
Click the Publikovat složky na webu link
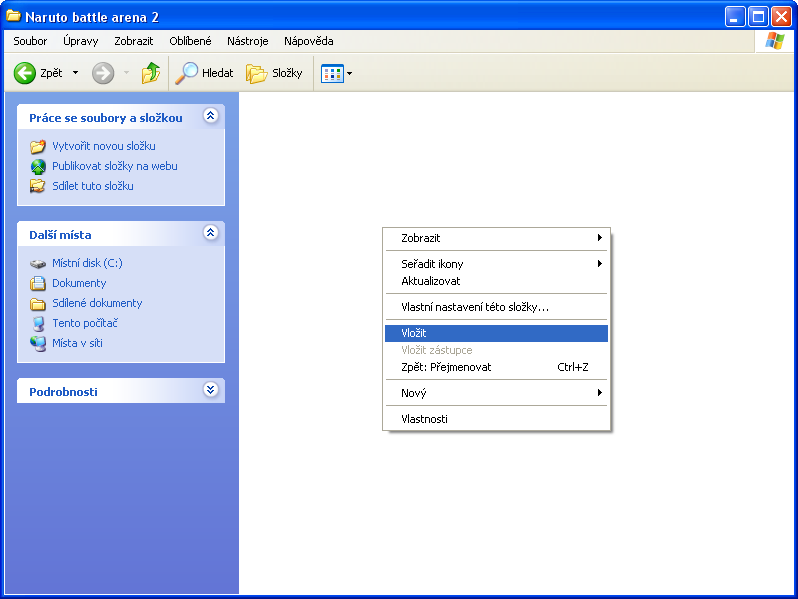(115, 166)
